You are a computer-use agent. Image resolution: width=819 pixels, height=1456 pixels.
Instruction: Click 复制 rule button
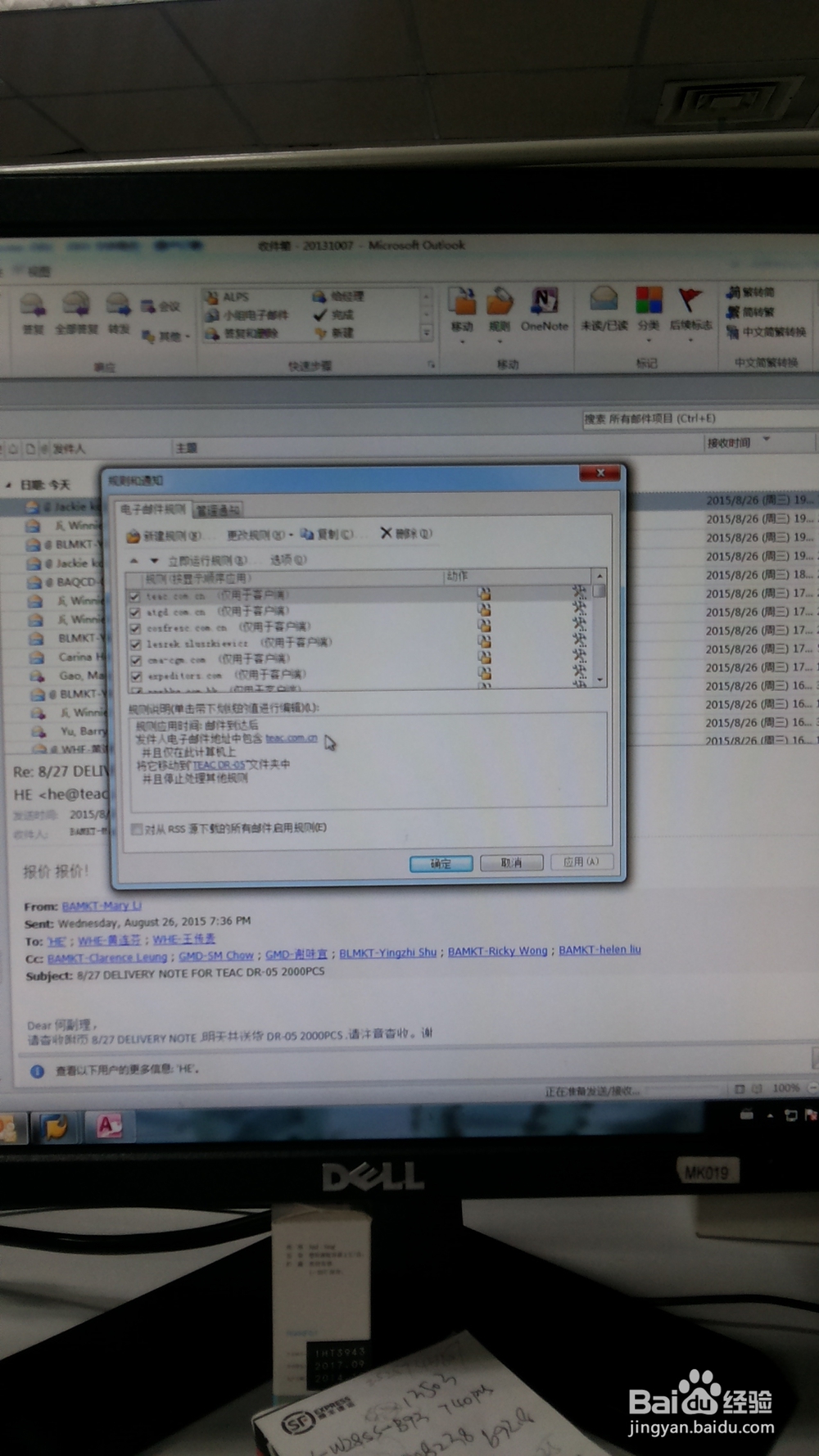tap(328, 534)
